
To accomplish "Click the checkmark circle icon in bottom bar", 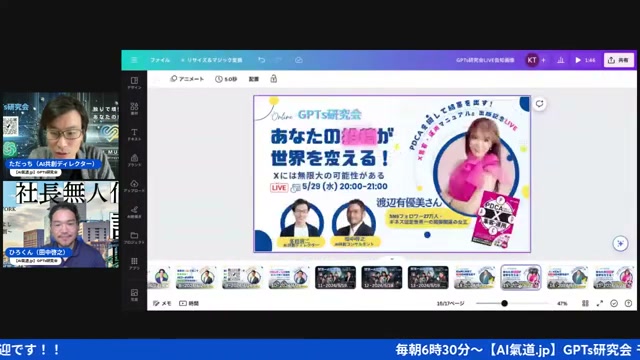I will (614, 303).
